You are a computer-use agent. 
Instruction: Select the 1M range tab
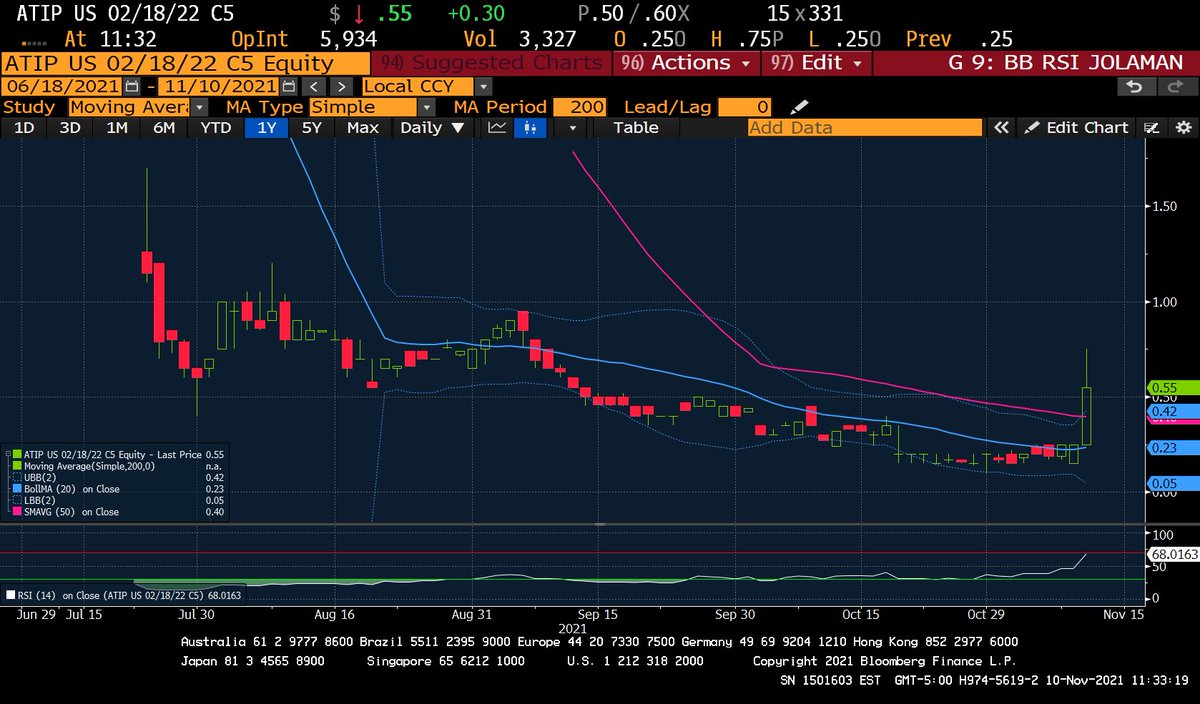click(x=116, y=127)
